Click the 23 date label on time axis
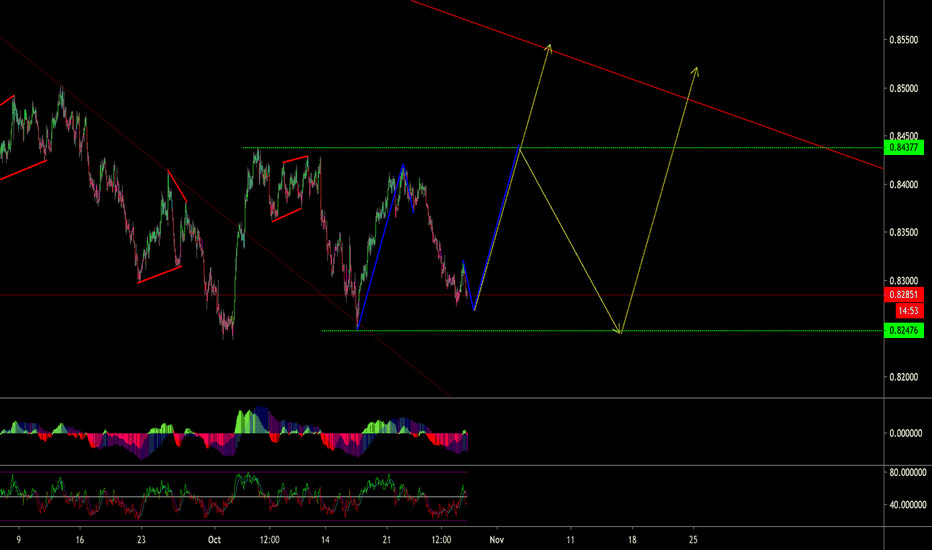The height and width of the screenshot is (550, 932). (141, 540)
